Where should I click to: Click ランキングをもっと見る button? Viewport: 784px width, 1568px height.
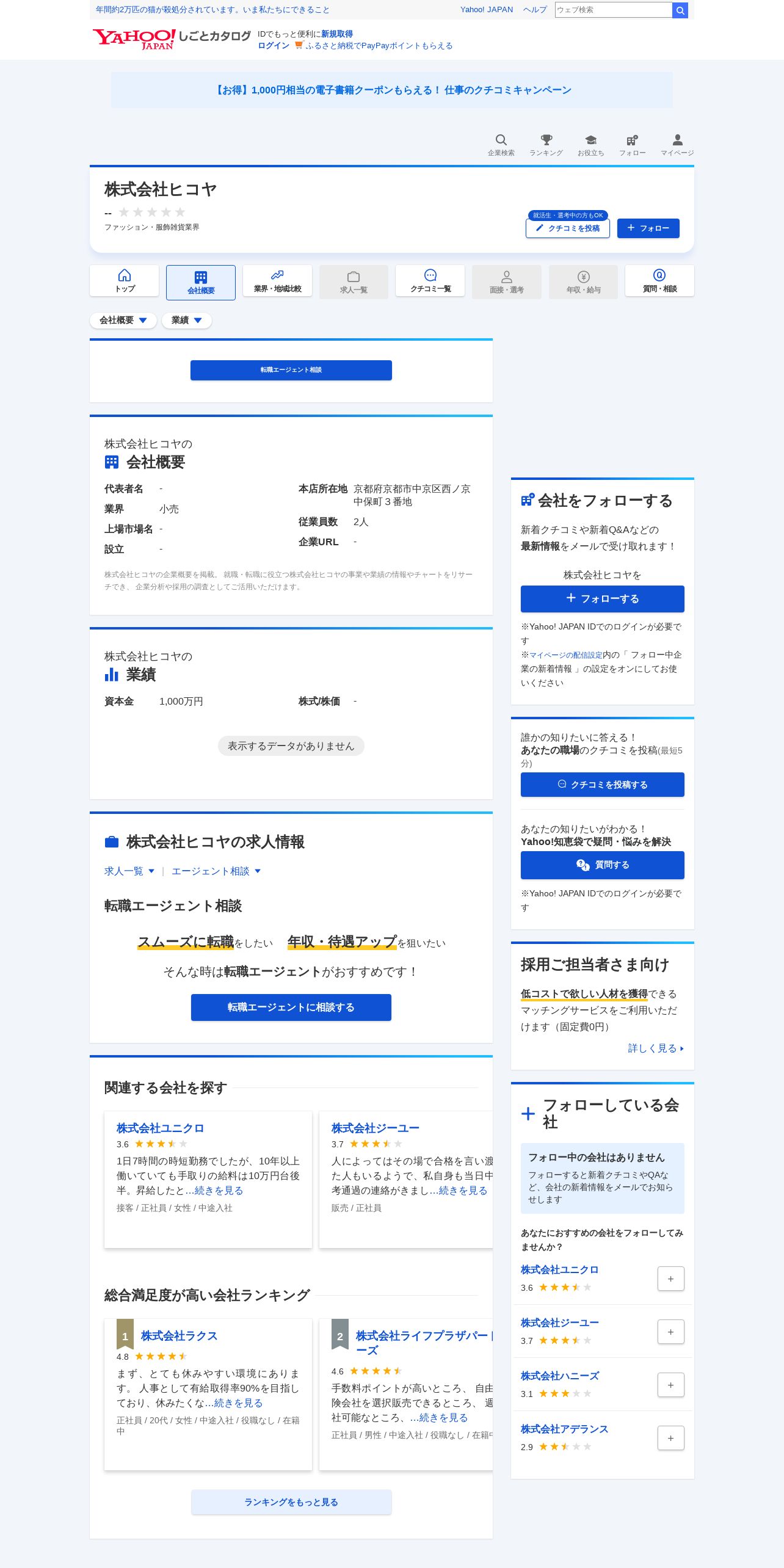pos(291,1501)
